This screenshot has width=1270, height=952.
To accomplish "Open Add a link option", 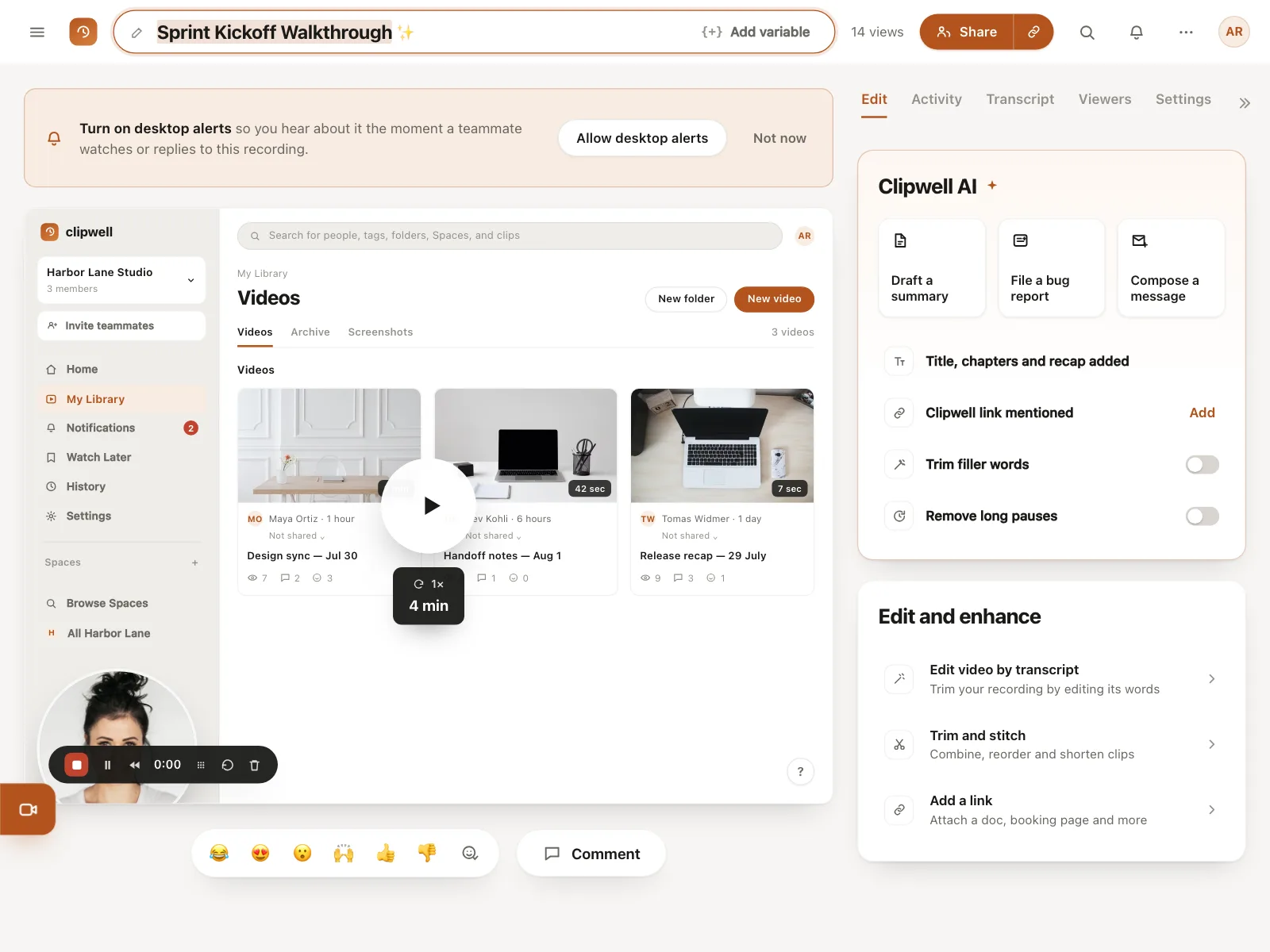I will 1052,810.
